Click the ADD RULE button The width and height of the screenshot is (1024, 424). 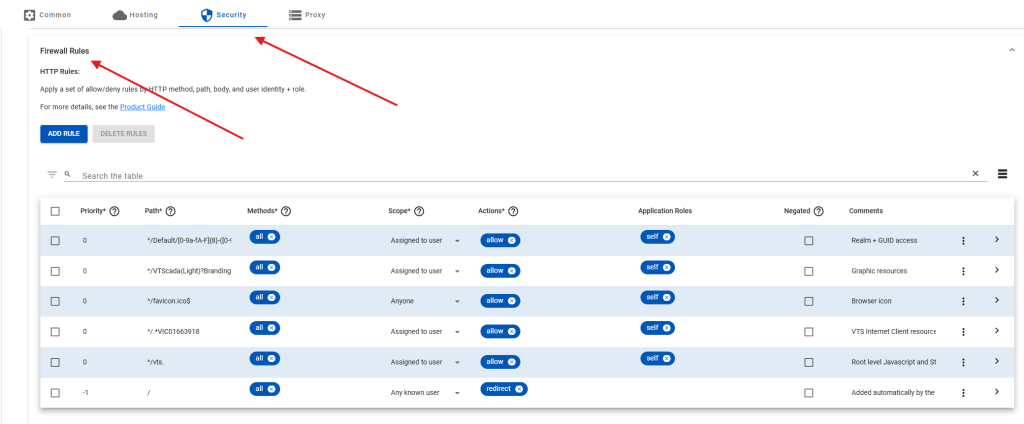click(64, 133)
